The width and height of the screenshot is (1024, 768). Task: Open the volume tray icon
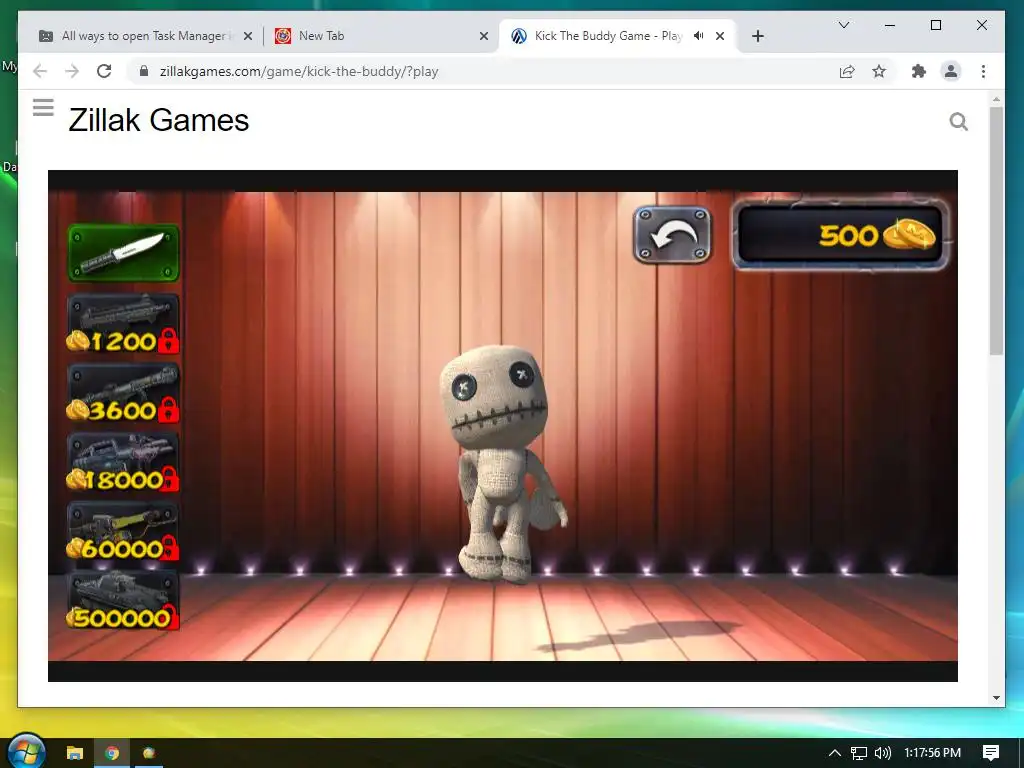coord(882,752)
